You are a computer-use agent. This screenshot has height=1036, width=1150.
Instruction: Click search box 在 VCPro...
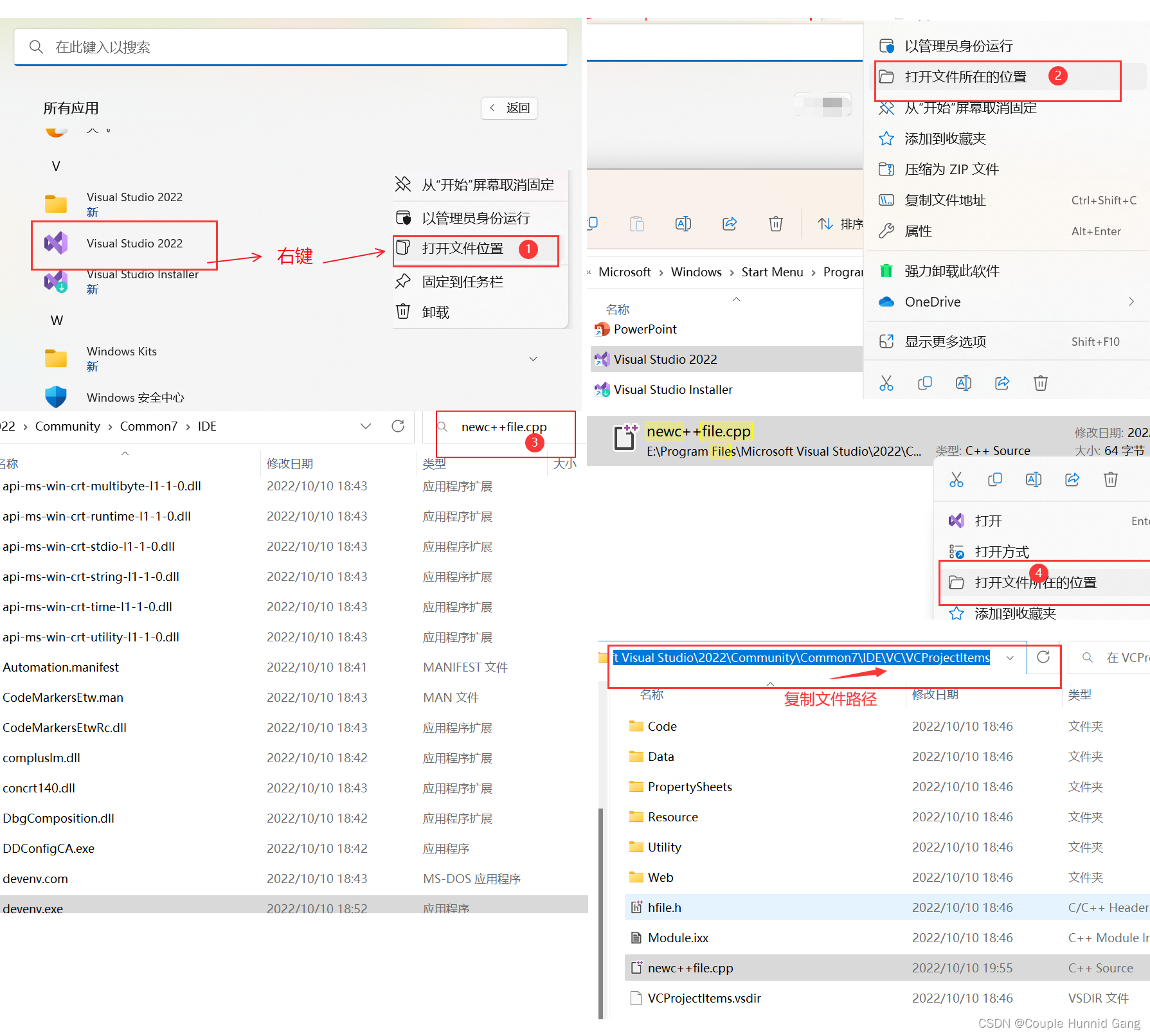[x=1110, y=657]
